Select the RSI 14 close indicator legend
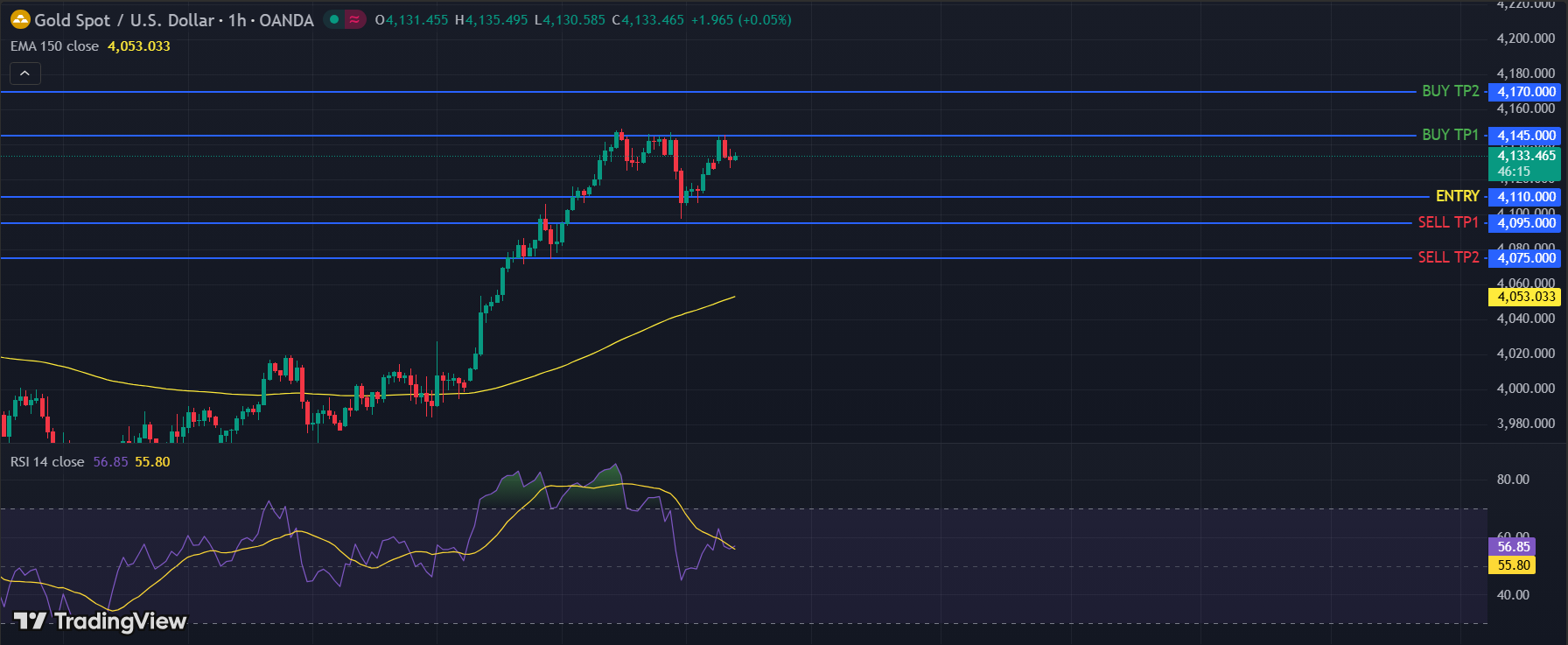 tap(47, 462)
